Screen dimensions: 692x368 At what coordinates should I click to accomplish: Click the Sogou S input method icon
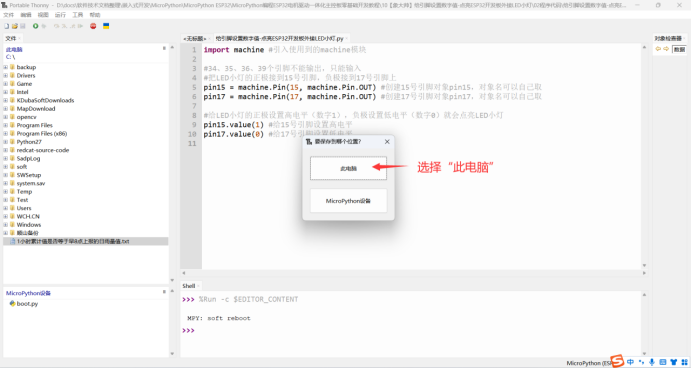tap(617, 360)
